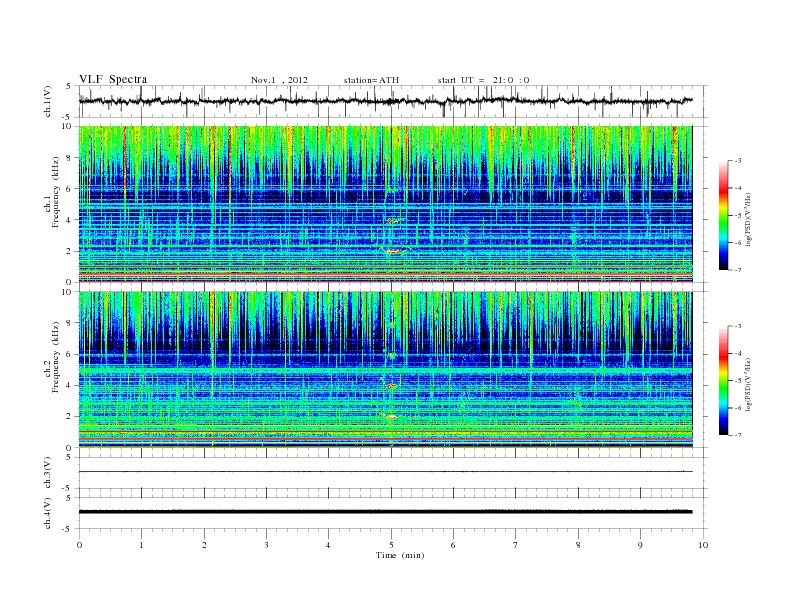Click the ch.2 spectrogram color bar
This screenshot has height=612, width=792.
click(x=724, y=381)
